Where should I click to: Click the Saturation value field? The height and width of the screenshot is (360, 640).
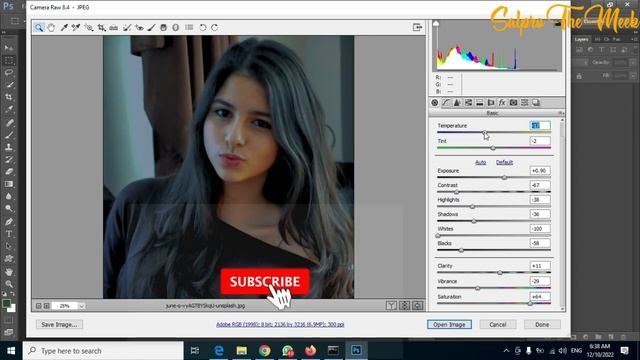(x=540, y=297)
